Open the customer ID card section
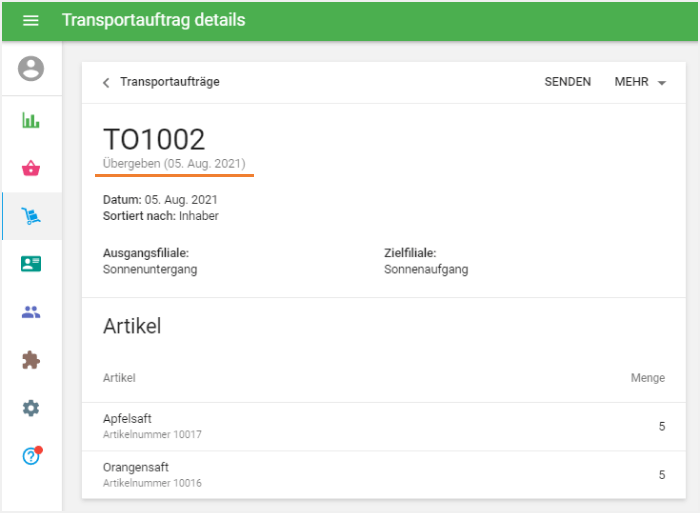Image resolution: width=700 pixels, height=513 pixels. pyautogui.click(x=31, y=264)
